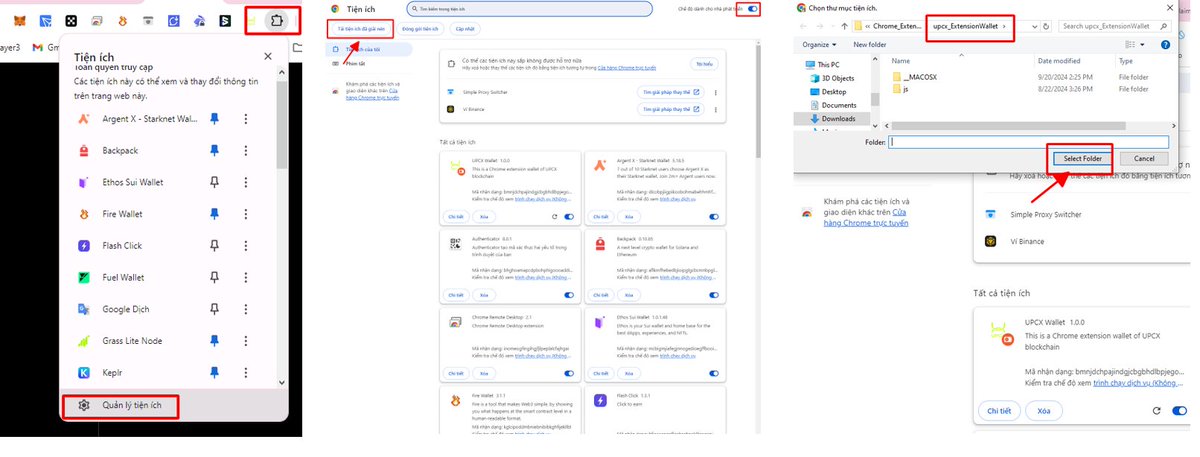
Task: Click the Authenticator QR icon
Action: pyautogui.click(x=456, y=246)
